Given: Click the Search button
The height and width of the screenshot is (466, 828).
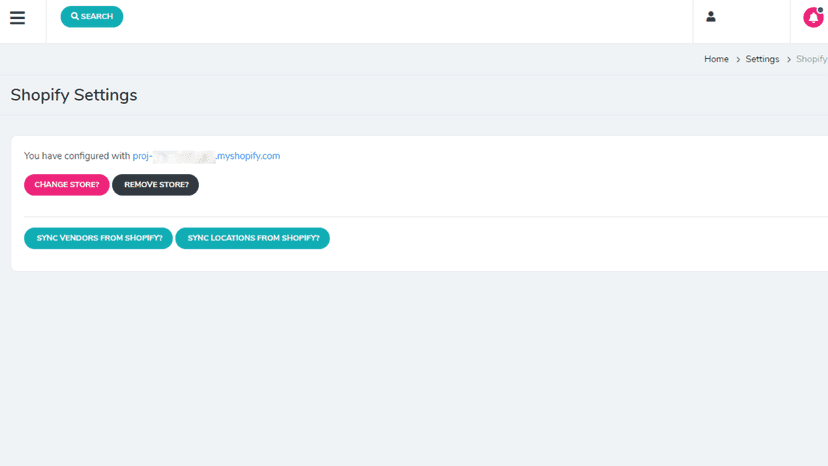Looking at the screenshot, I should 92,16.
